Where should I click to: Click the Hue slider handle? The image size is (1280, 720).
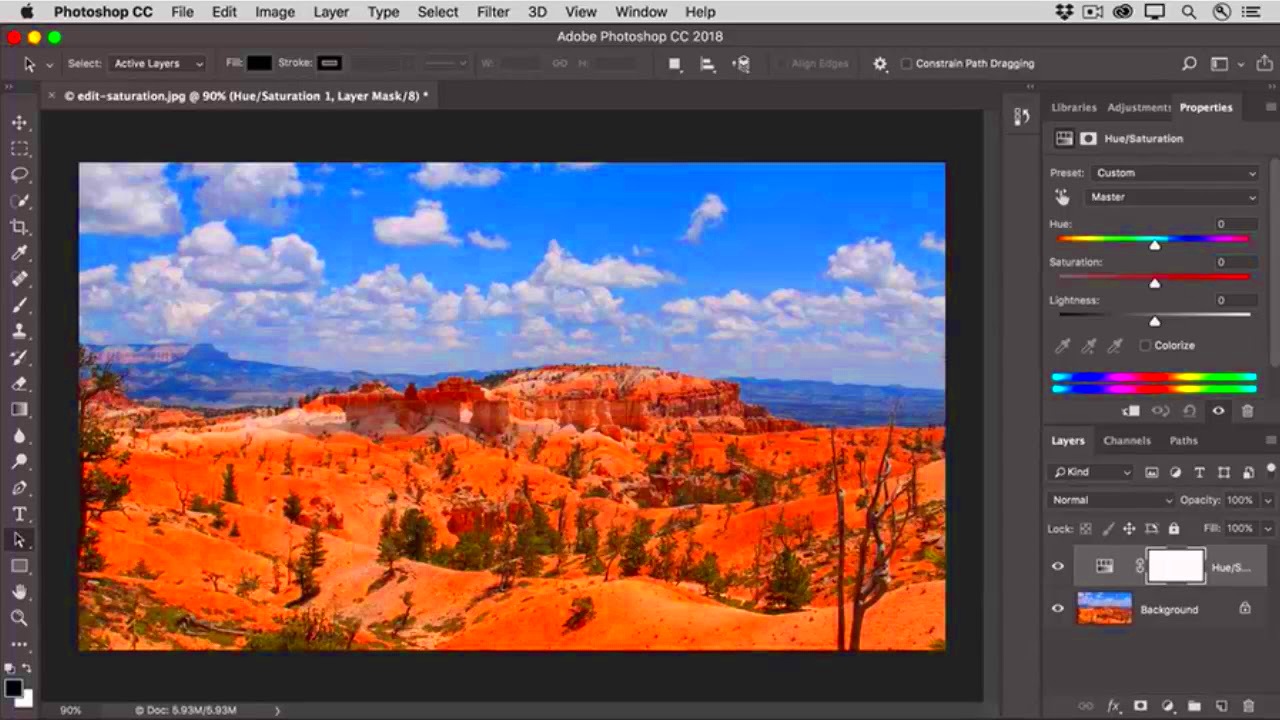click(x=1155, y=245)
